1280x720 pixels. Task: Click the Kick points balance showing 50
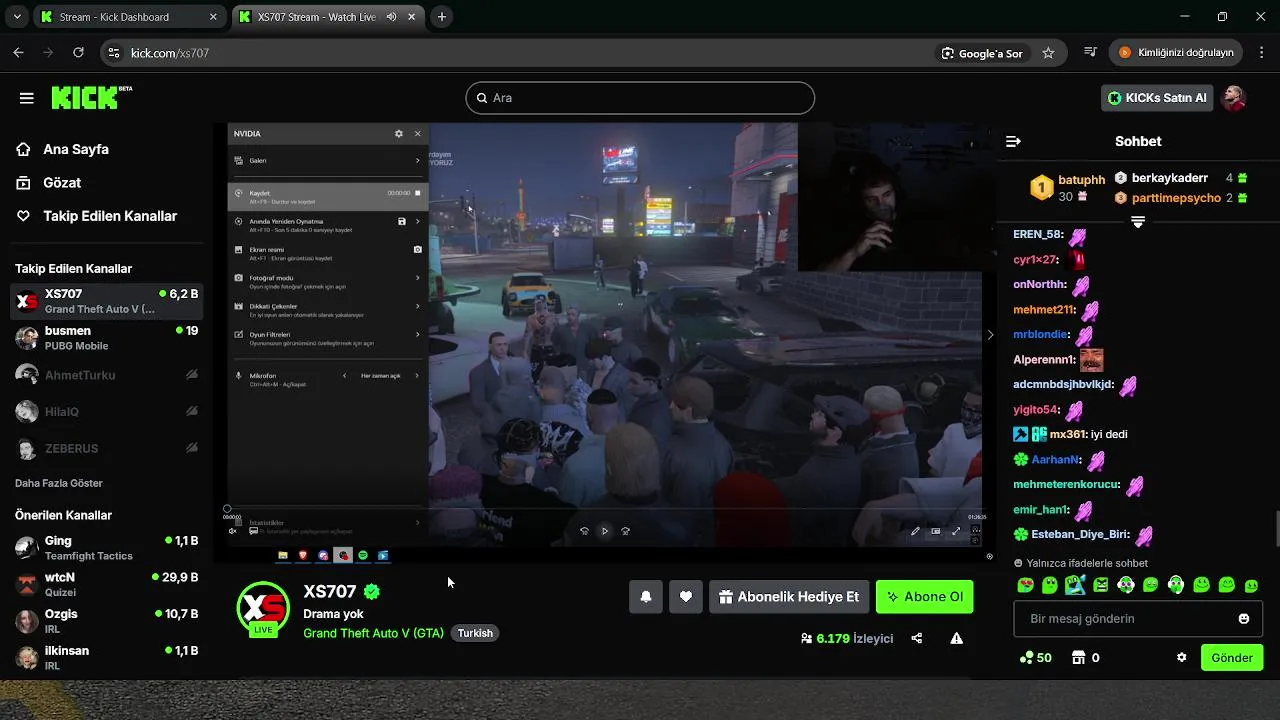pos(1035,658)
